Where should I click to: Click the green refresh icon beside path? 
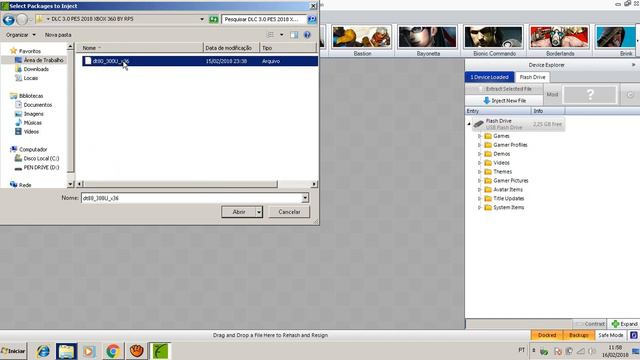click(x=213, y=19)
